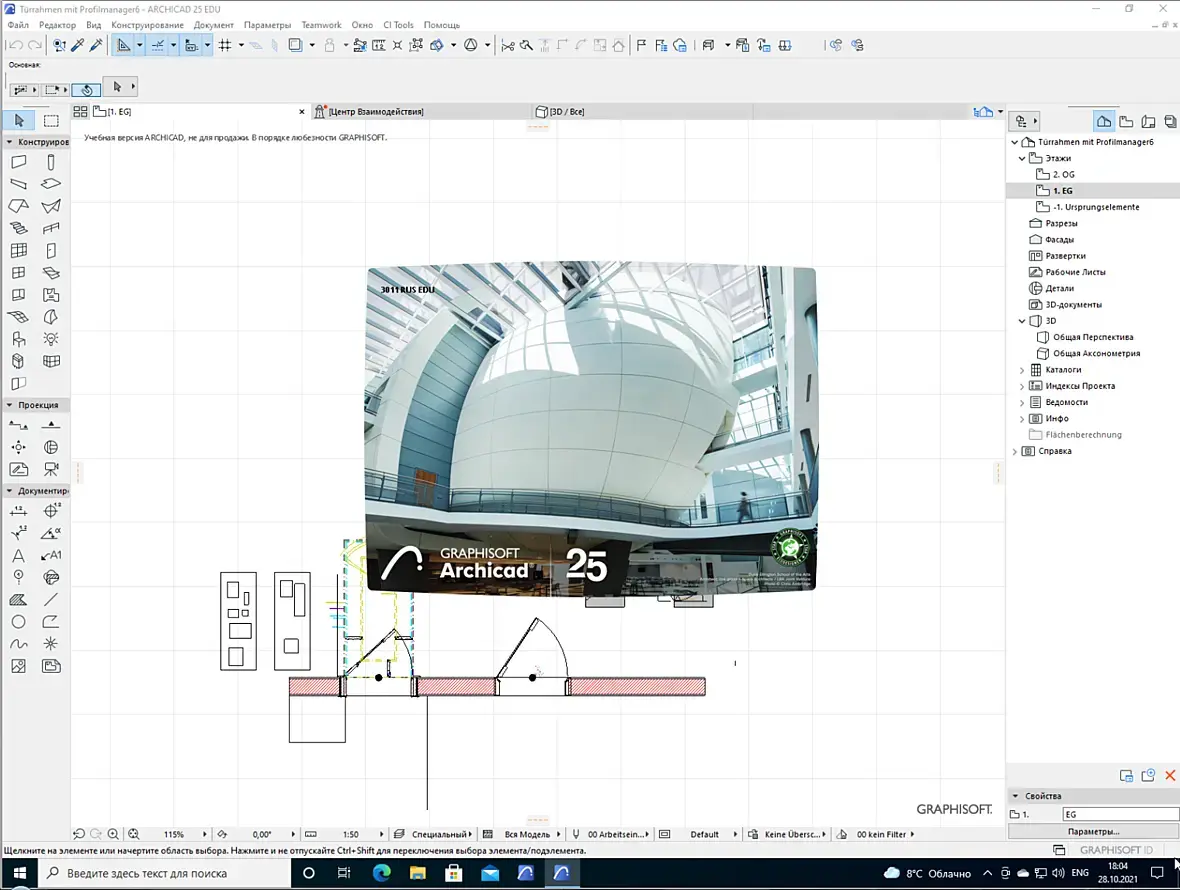This screenshot has height=890, width=1180.
Task: Toggle Trace reference in toolbar
Action: point(295,45)
